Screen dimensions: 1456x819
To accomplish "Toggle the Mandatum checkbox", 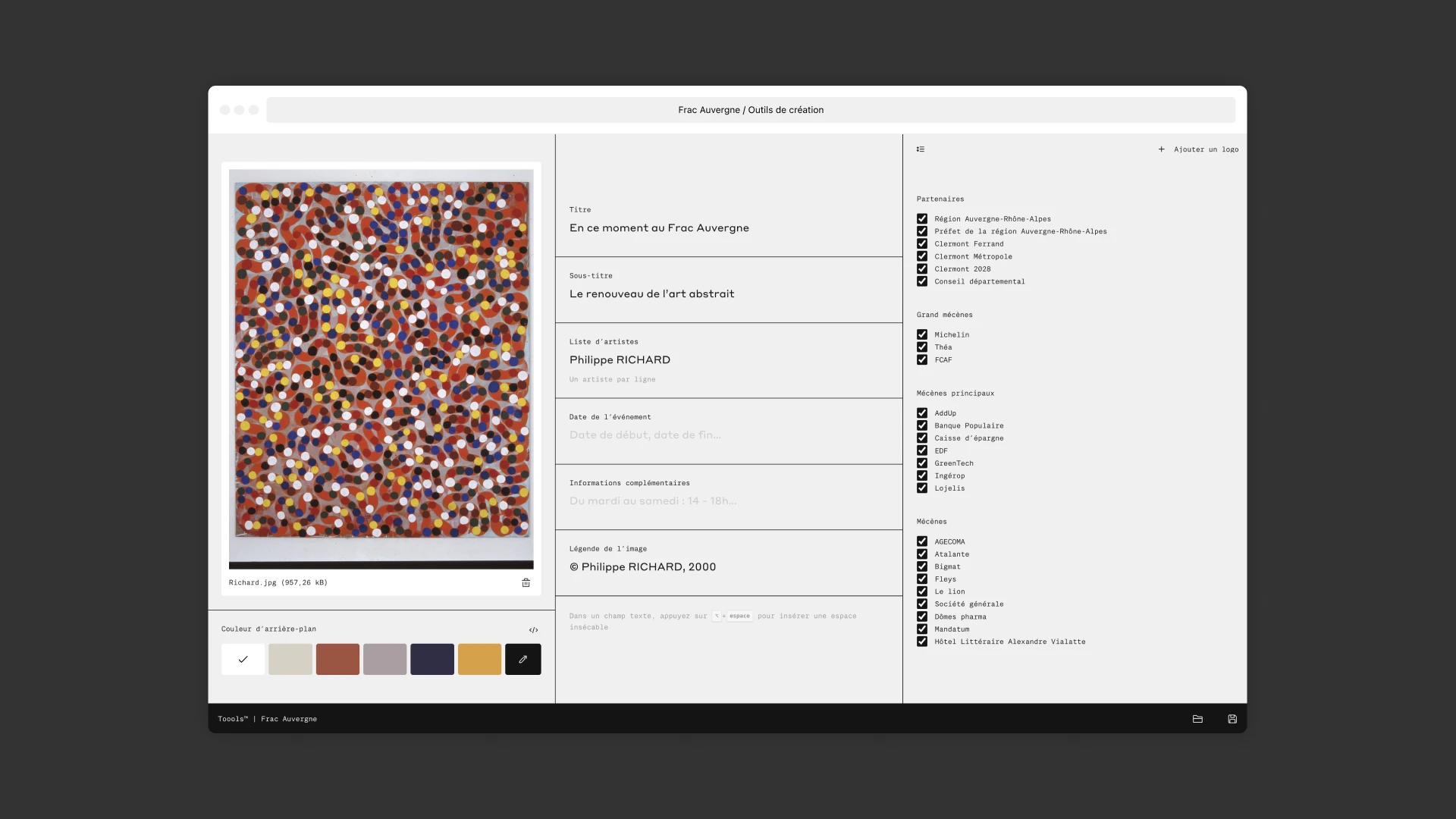I will pos(922,629).
